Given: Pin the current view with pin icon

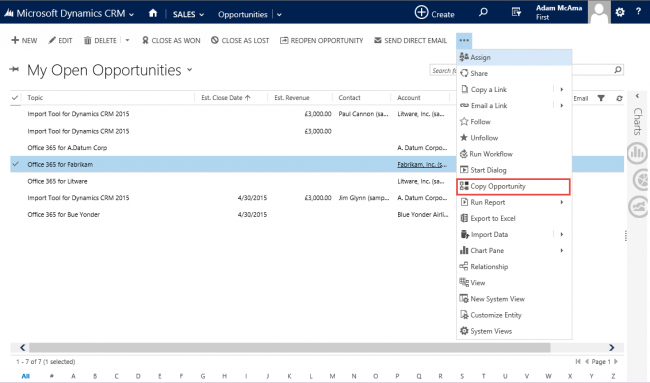Looking at the screenshot, I should point(15,69).
